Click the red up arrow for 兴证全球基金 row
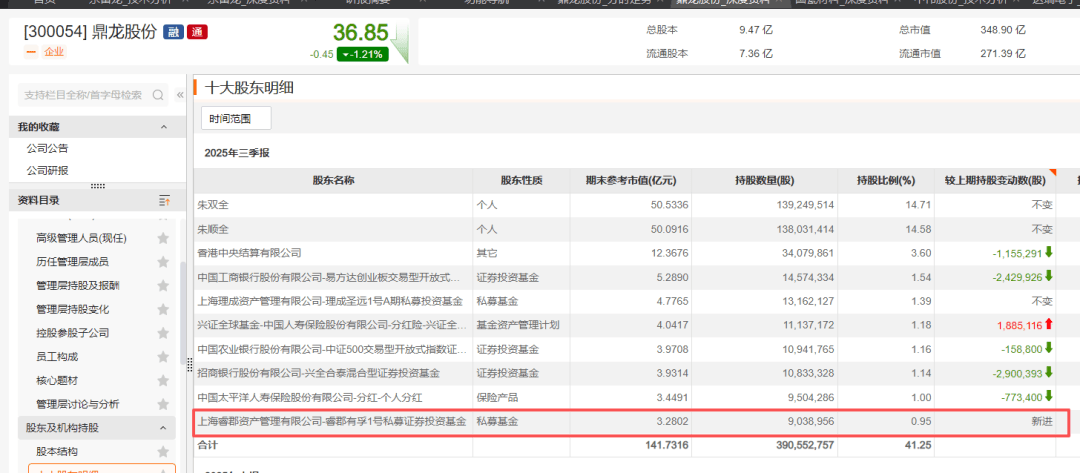 1047,325
